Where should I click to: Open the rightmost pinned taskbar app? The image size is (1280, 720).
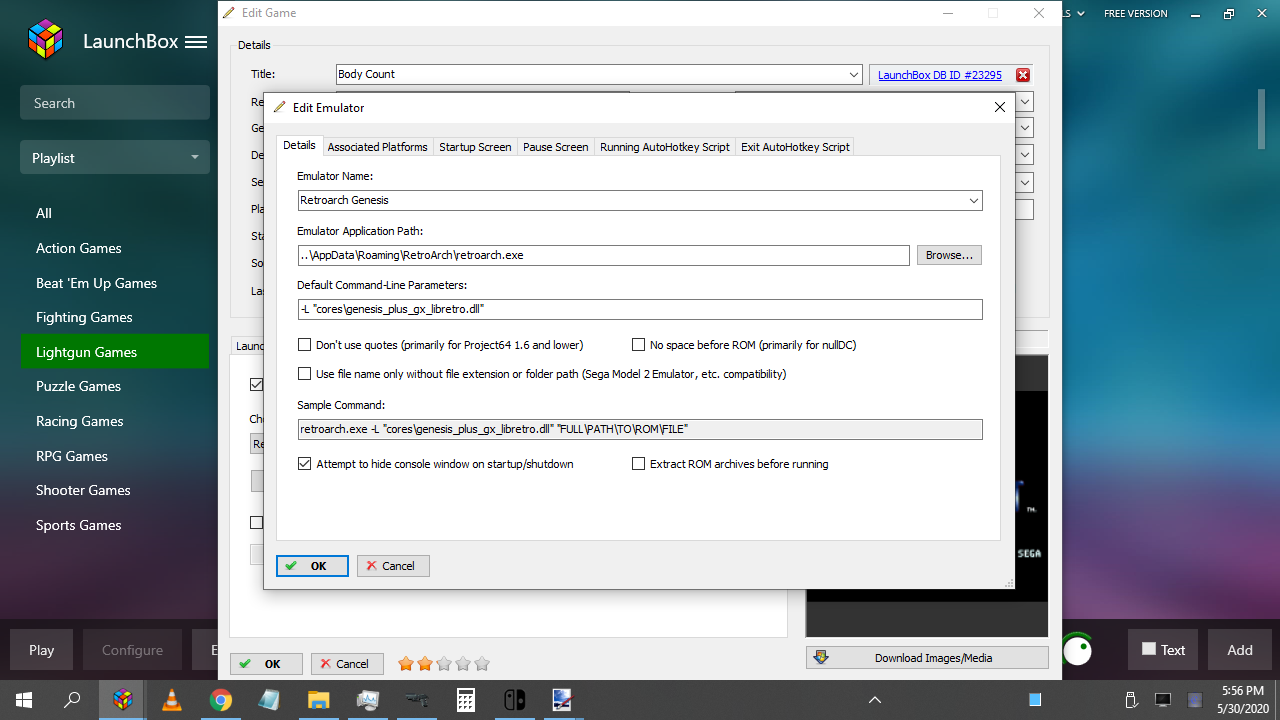click(563, 700)
